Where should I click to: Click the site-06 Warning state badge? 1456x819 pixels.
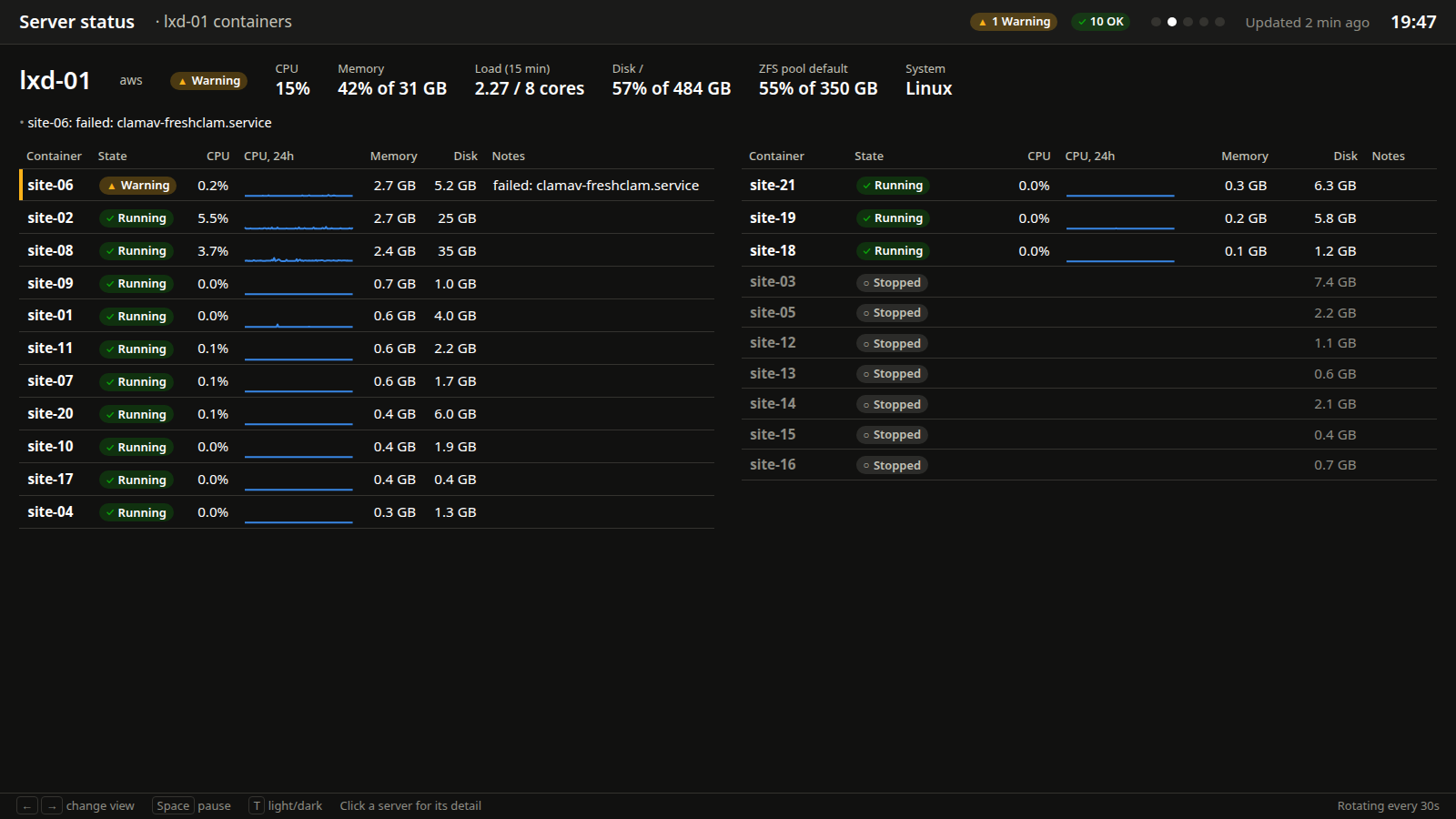137,186
